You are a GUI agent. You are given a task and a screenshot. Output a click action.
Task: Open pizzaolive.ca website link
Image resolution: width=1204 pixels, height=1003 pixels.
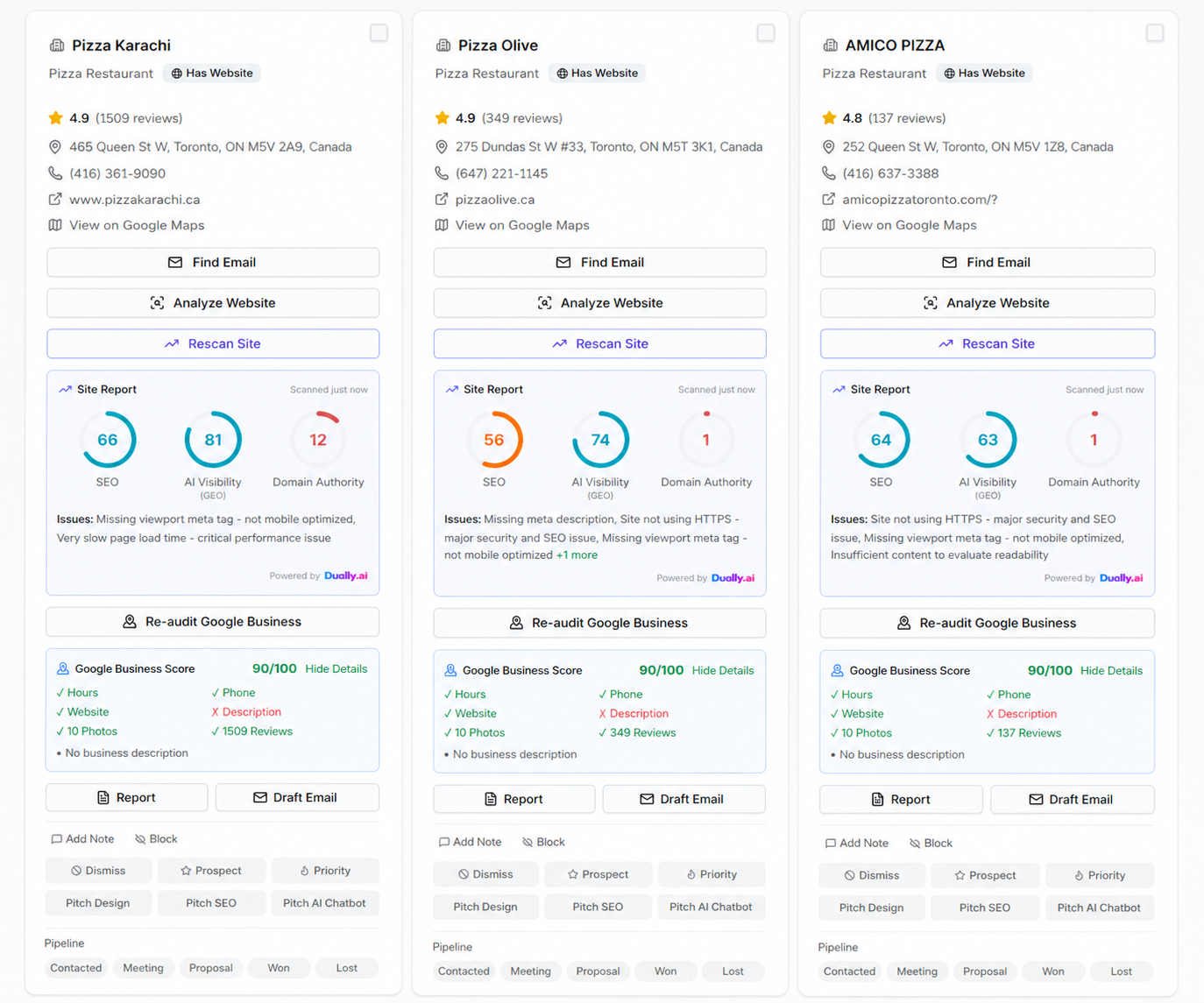(495, 200)
